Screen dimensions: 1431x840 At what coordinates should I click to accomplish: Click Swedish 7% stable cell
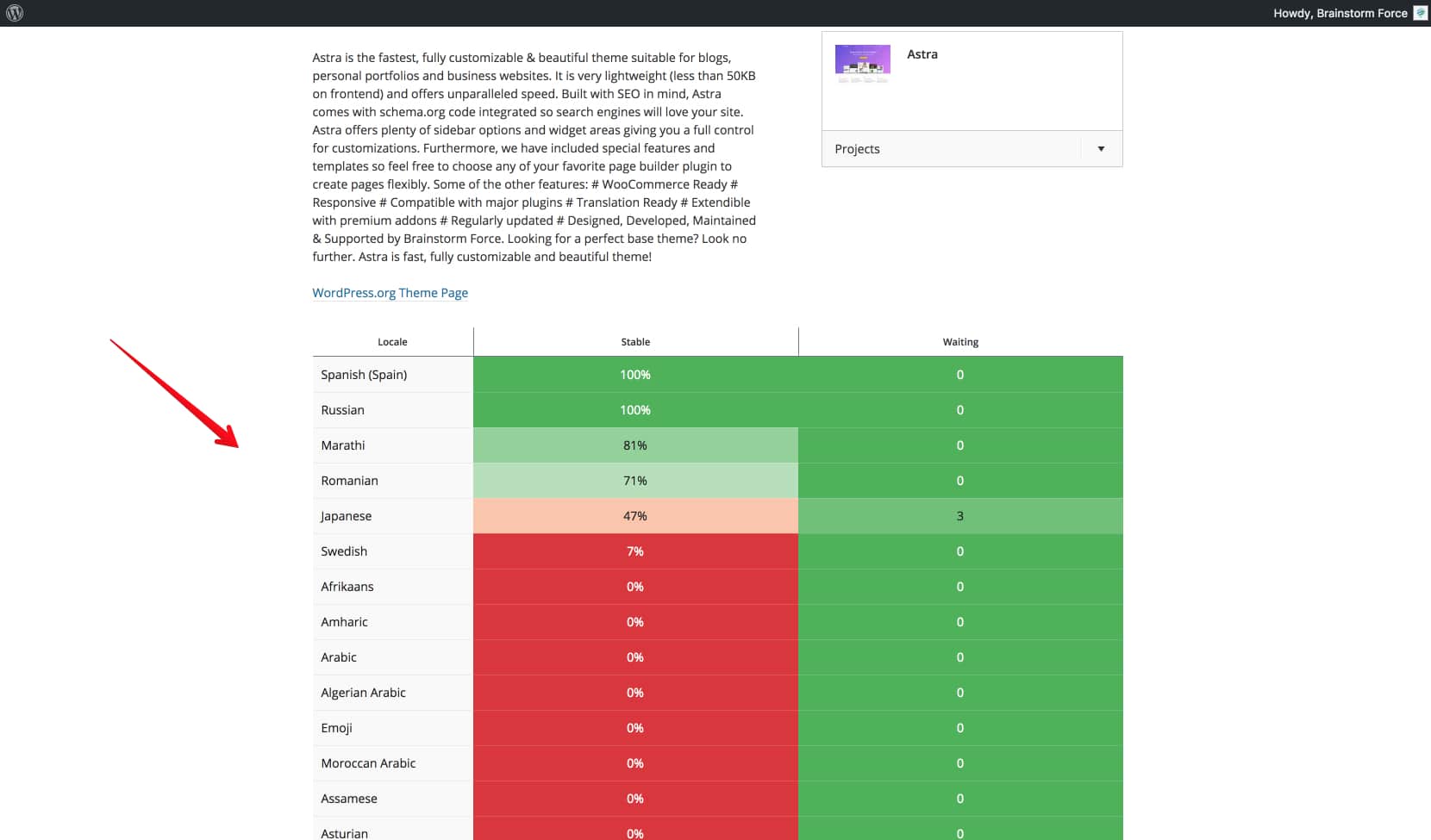(x=635, y=551)
